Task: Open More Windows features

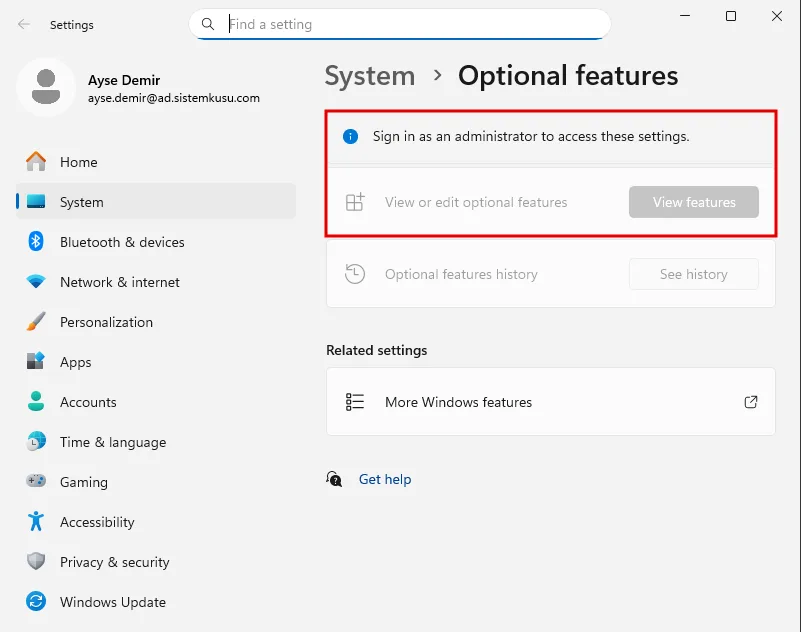Action: (551, 402)
